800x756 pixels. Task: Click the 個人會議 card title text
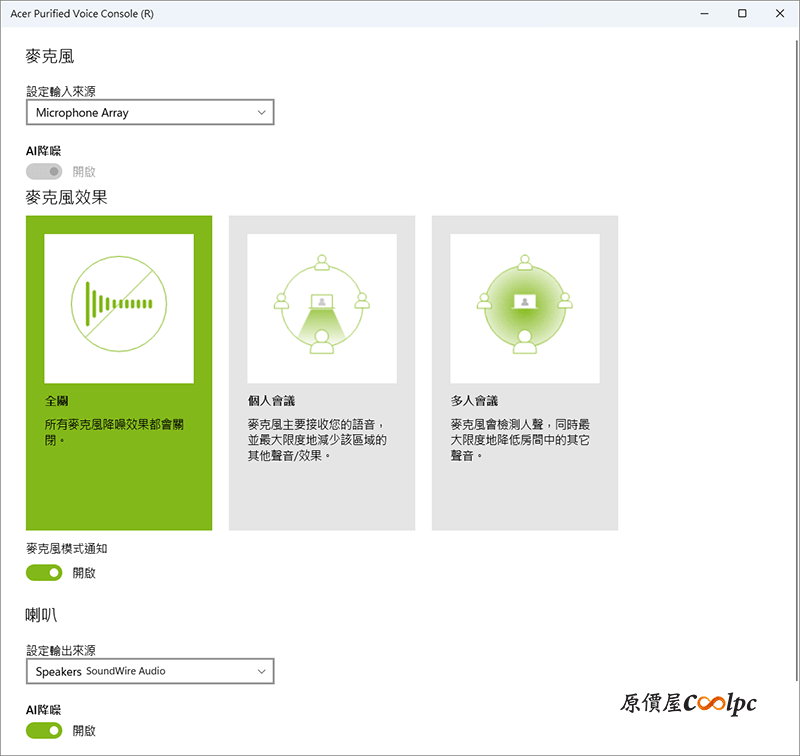(x=271, y=401)
